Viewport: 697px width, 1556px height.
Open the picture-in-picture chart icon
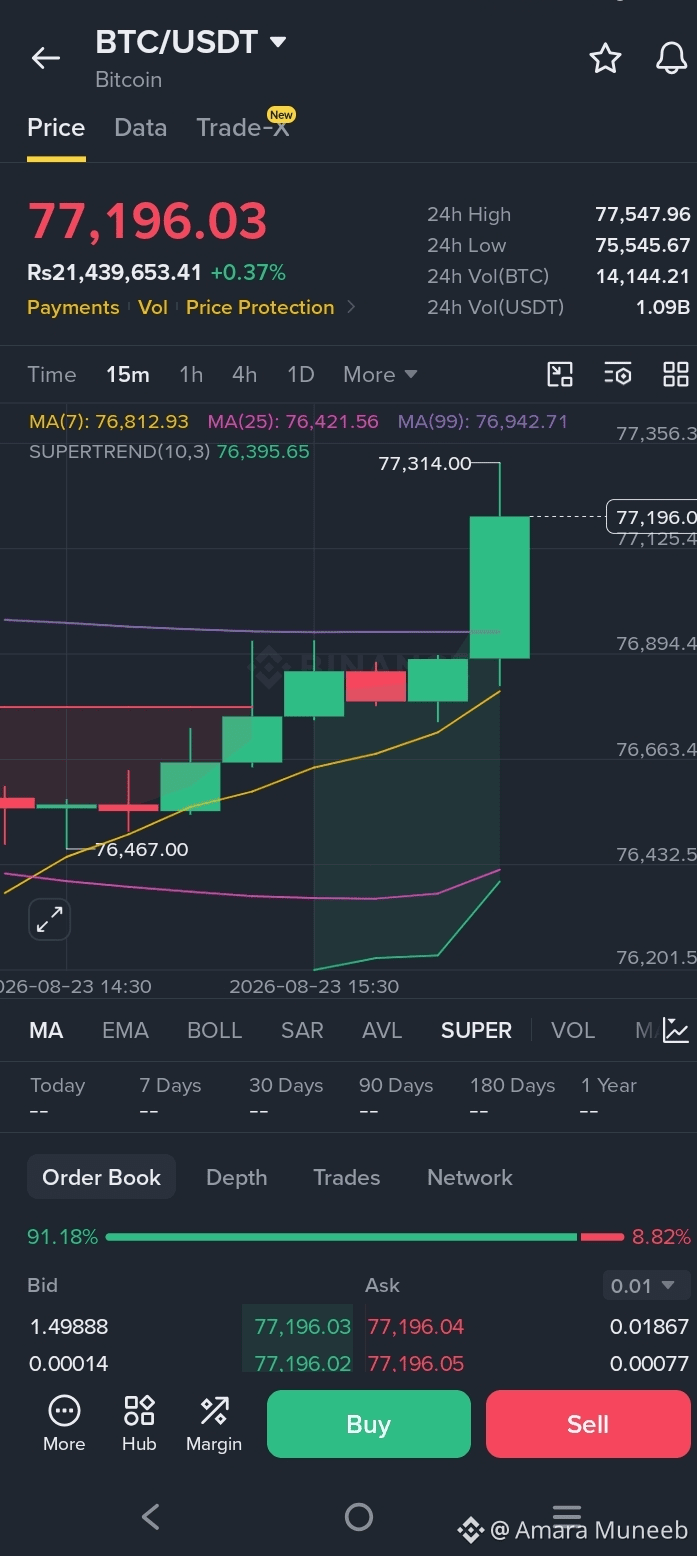560,375
